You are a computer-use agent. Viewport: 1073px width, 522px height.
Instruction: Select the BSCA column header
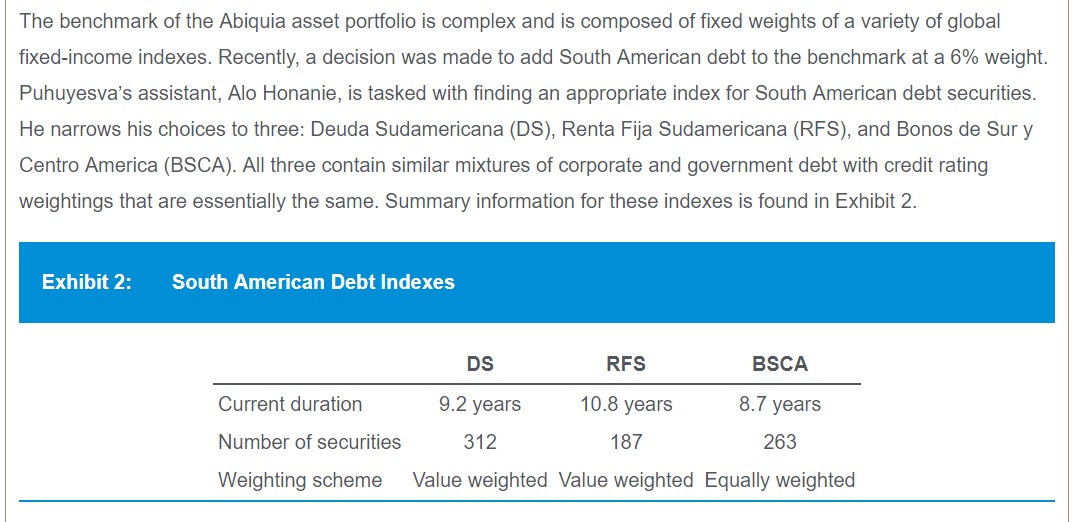click(780, 364)
